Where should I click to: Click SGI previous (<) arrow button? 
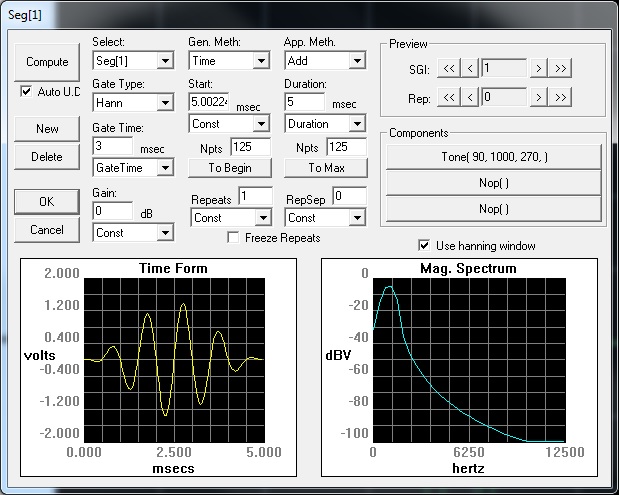click(470, 68)
